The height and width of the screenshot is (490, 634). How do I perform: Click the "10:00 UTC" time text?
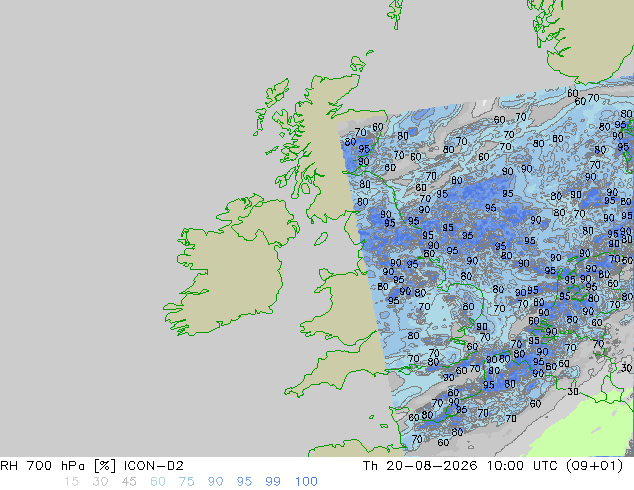click(x=520, y=466)
